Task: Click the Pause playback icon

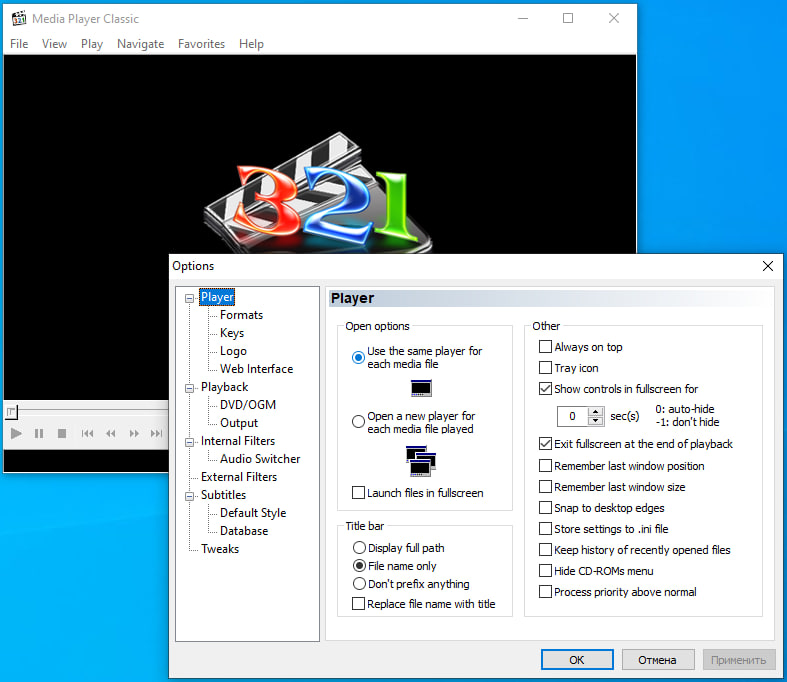Action: coord(39,433)
